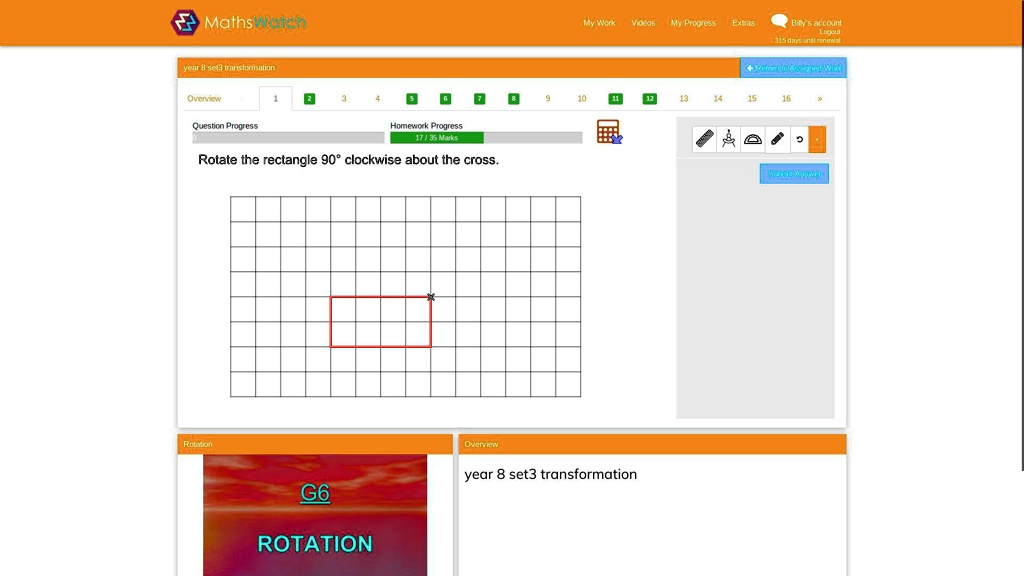Screen dimensions: 1024x576
Task: Select completed question 12
Action: (x=649, y=98)
